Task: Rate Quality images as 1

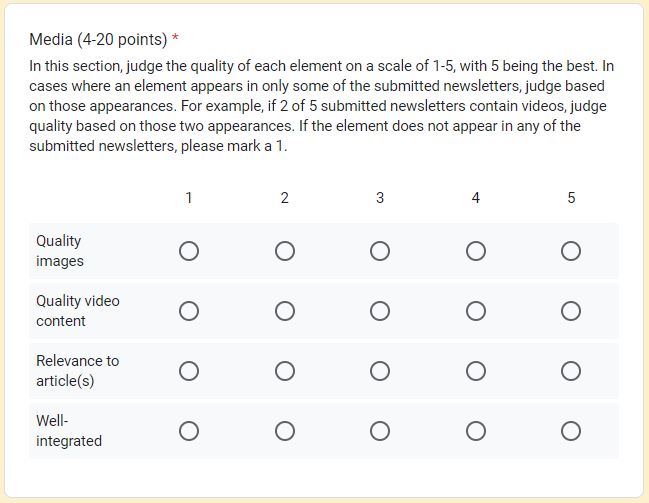Action: click(189, 251)
